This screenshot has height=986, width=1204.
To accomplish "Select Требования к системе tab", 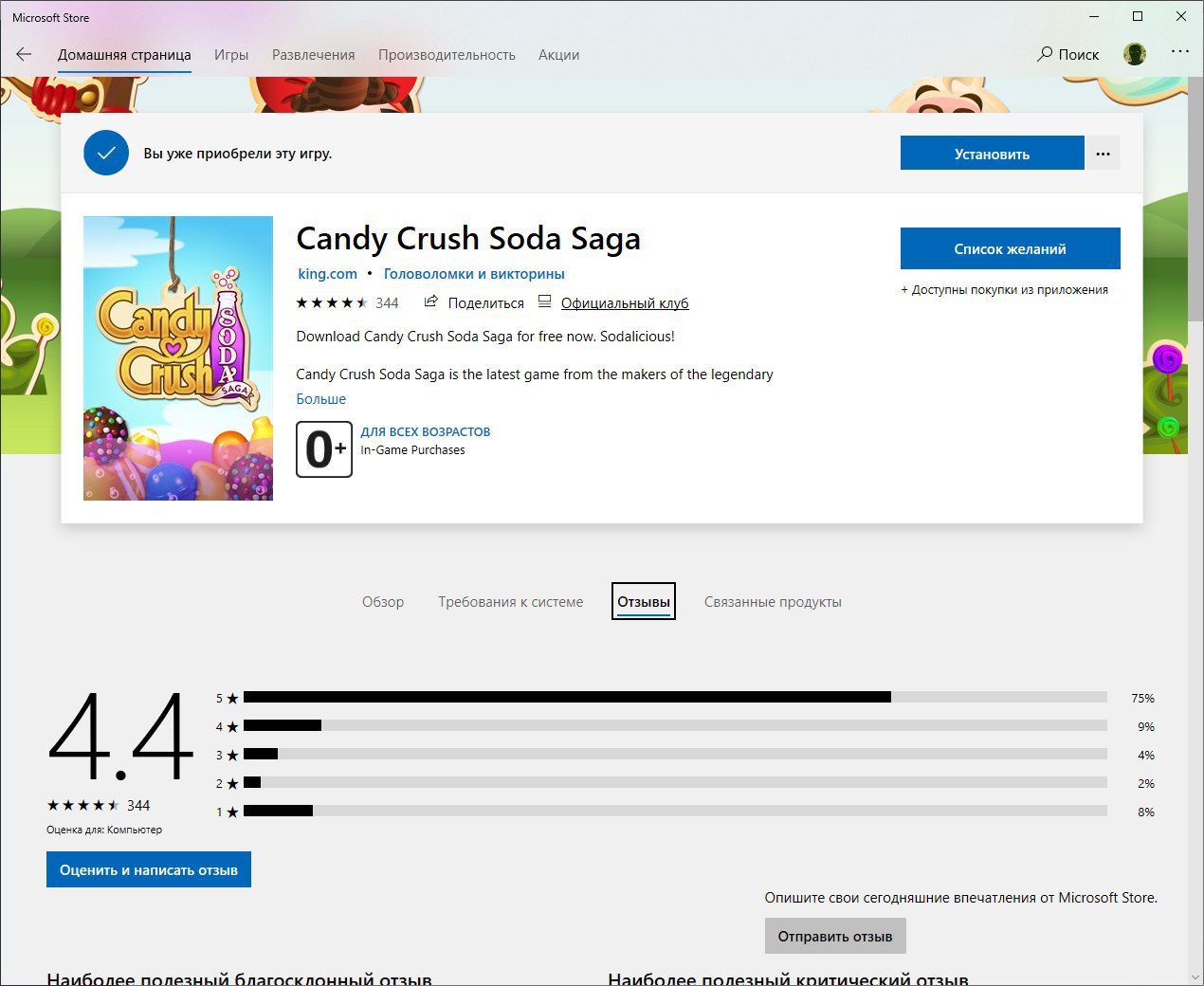I will (511, 602).
